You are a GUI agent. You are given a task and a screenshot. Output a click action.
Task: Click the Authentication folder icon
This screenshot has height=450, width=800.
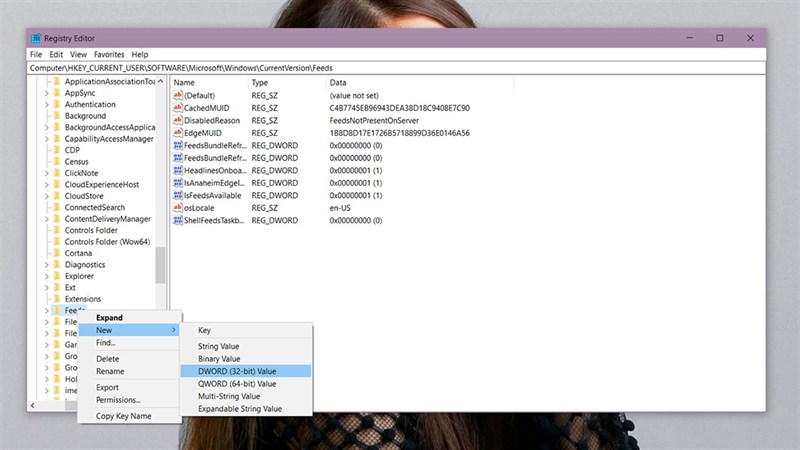[57, 104]
